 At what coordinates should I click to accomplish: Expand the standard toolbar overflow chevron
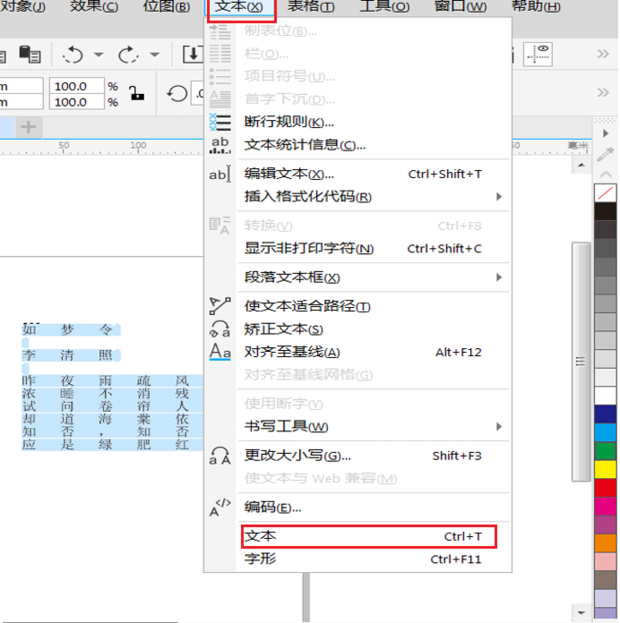(x=603, y=54)
